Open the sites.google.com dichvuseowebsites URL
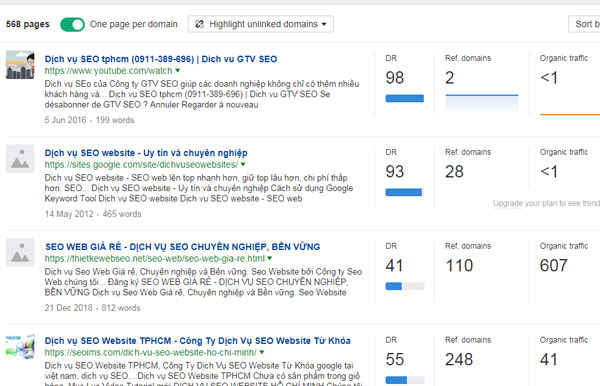Screen dimensions: 600x386 [x=141, y=164]
